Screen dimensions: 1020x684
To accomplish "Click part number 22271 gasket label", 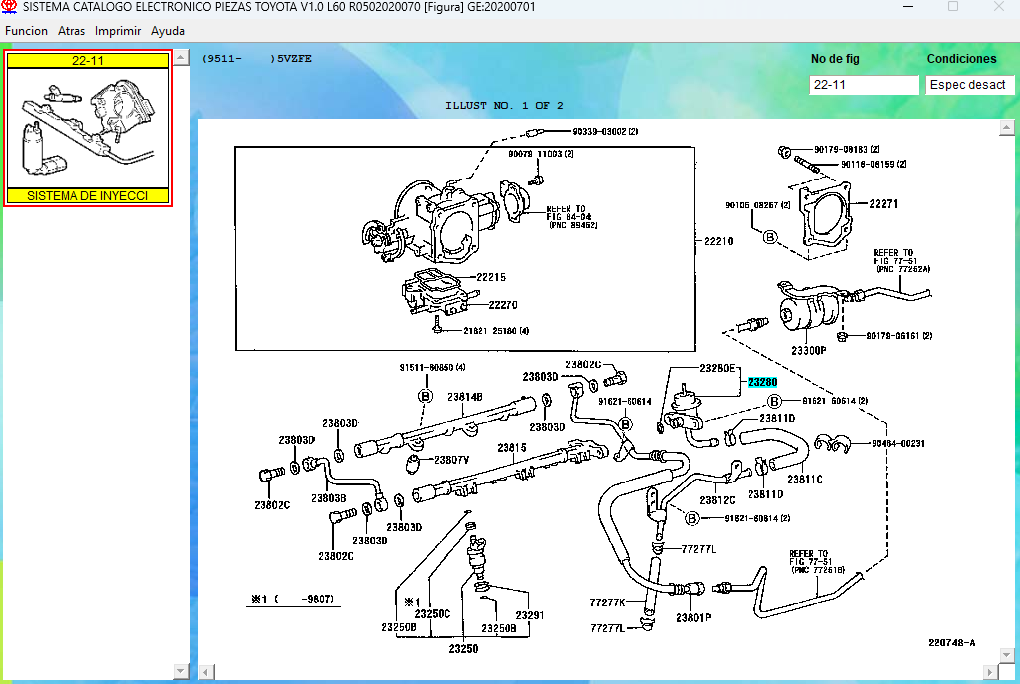I will [x=883, y=204].
